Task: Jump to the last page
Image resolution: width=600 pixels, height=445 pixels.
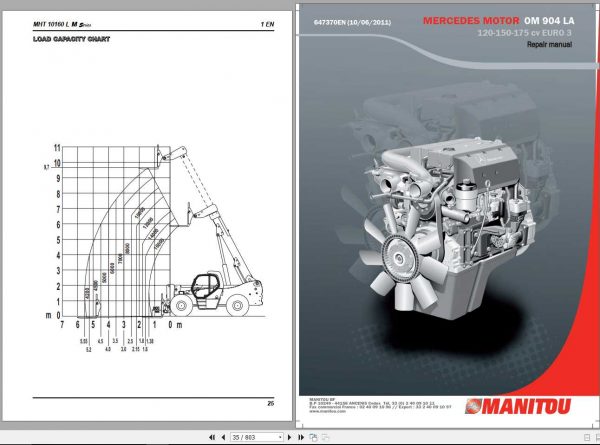Action: 301,437
